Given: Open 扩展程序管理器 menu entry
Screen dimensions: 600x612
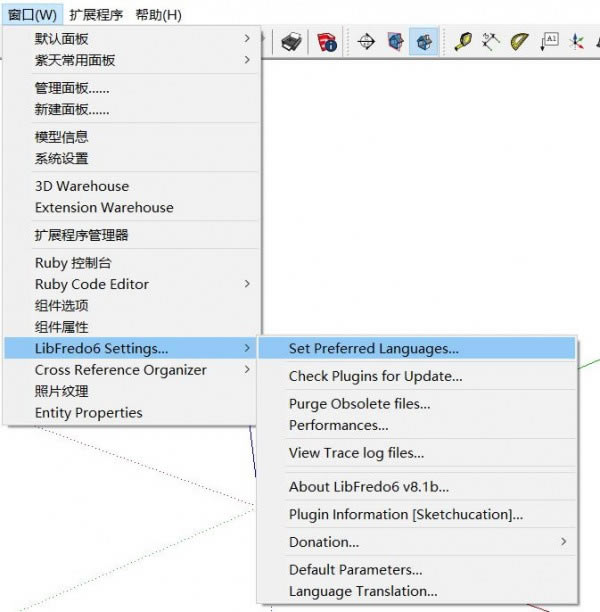Looking at the screenshot, I should (x=132, y=235).
